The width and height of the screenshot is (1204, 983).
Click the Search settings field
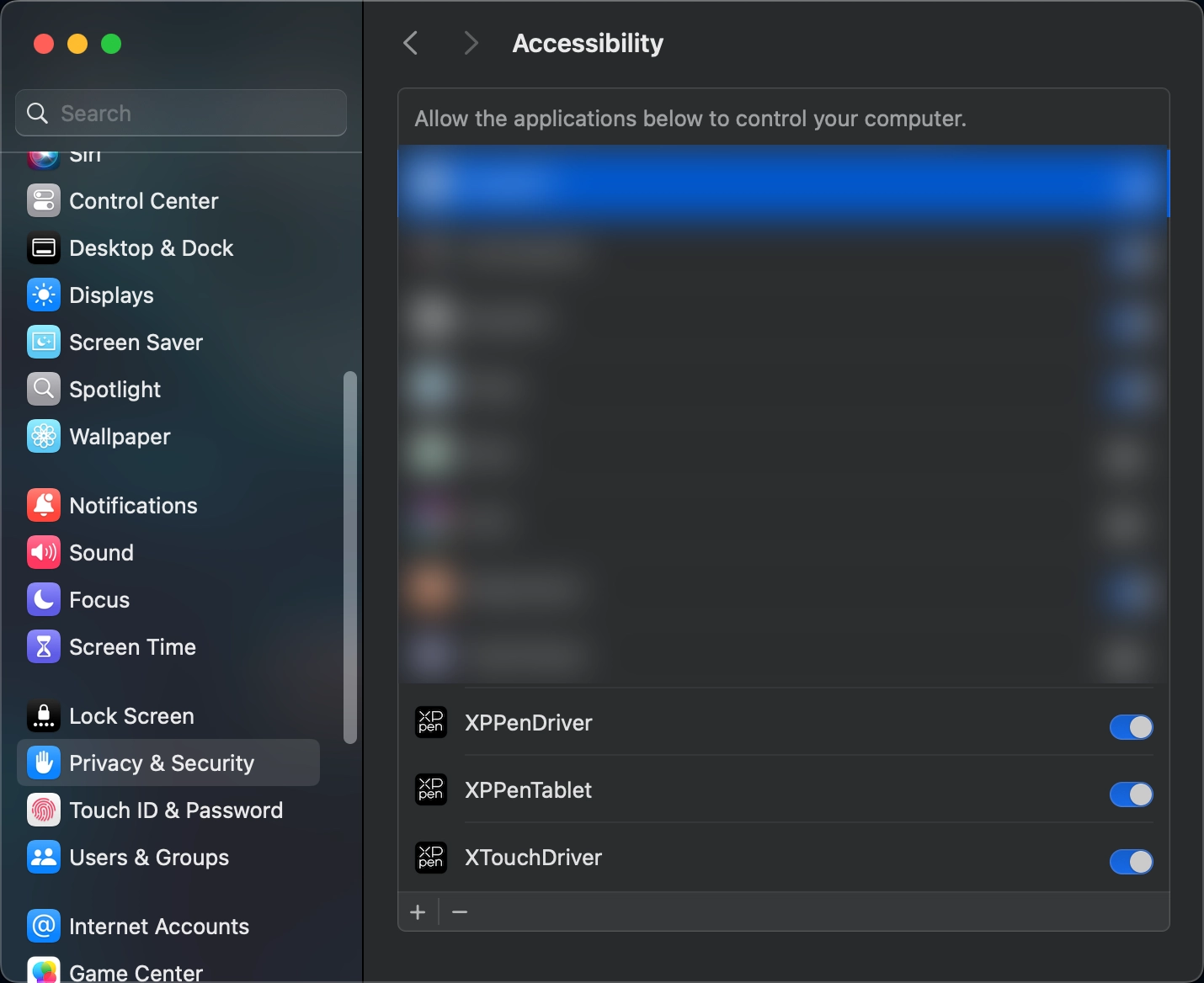(181, 114)
